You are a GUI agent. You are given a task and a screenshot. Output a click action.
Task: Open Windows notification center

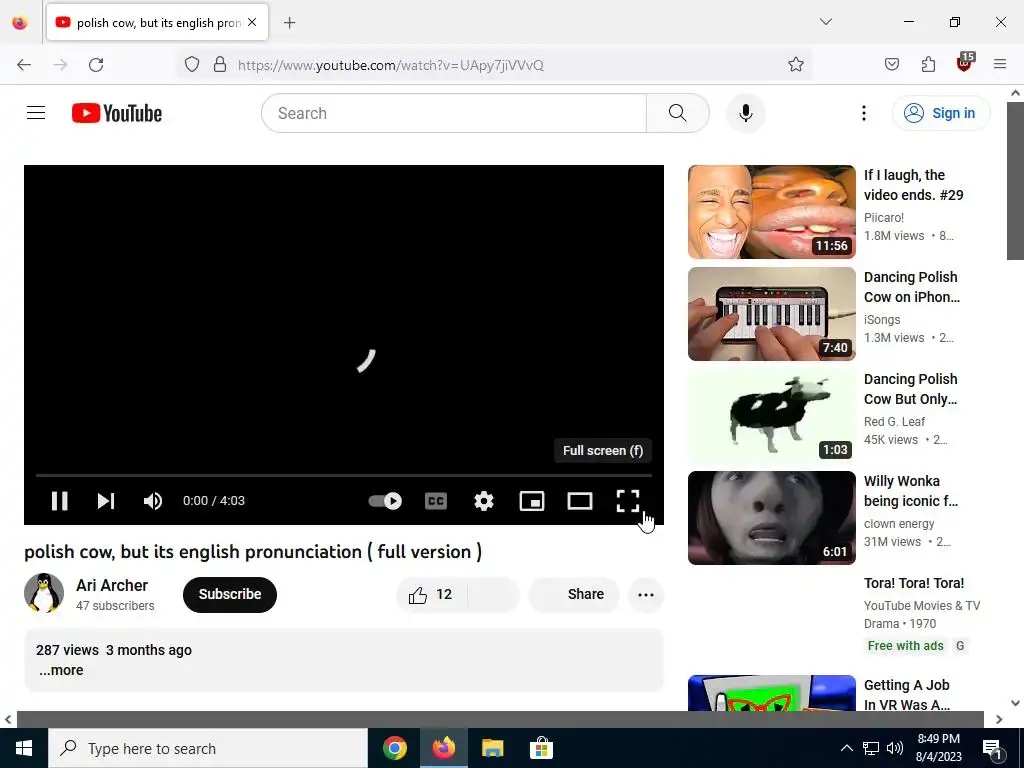(x=992, y=748)
